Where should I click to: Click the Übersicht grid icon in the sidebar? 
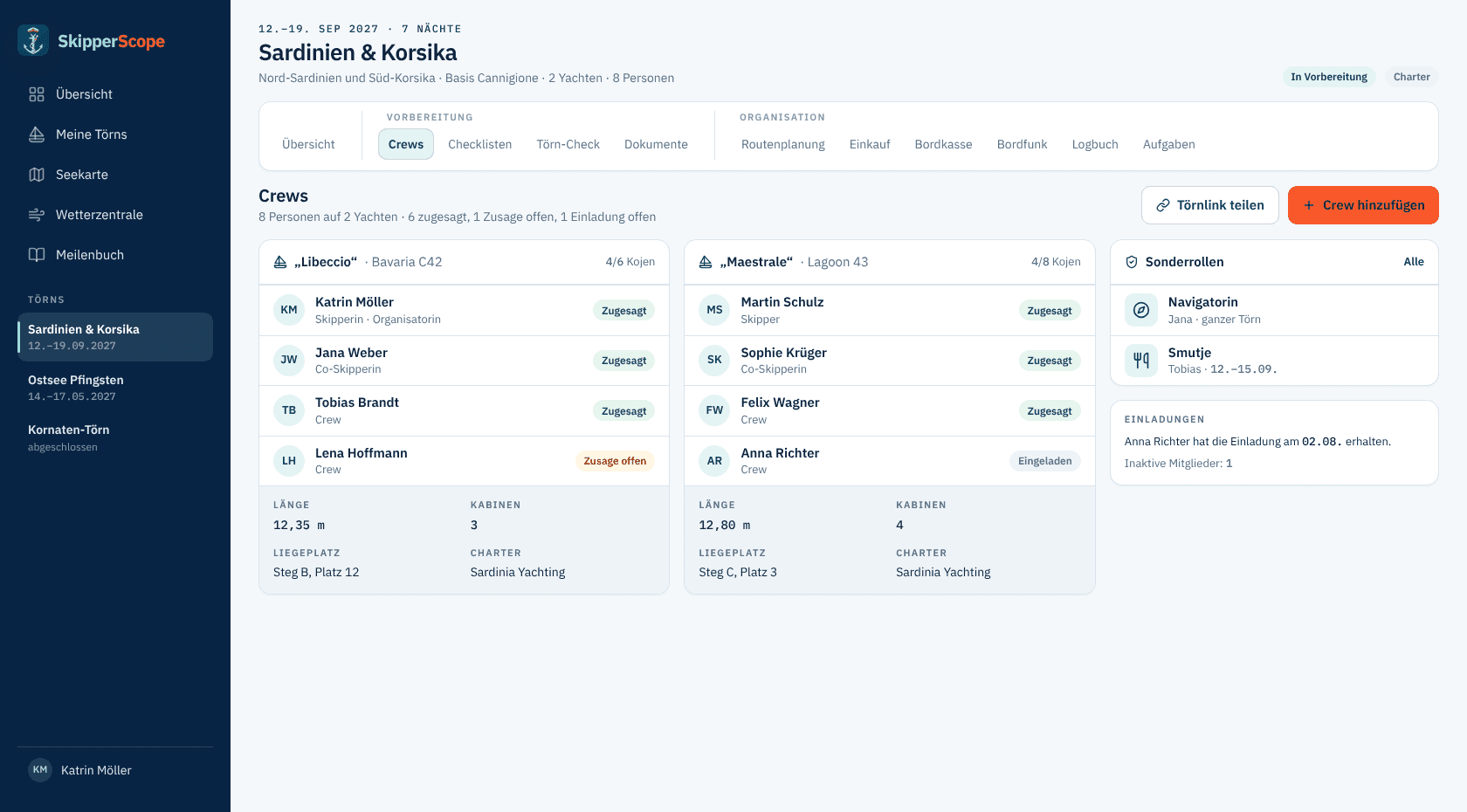[x=37, y=94]
